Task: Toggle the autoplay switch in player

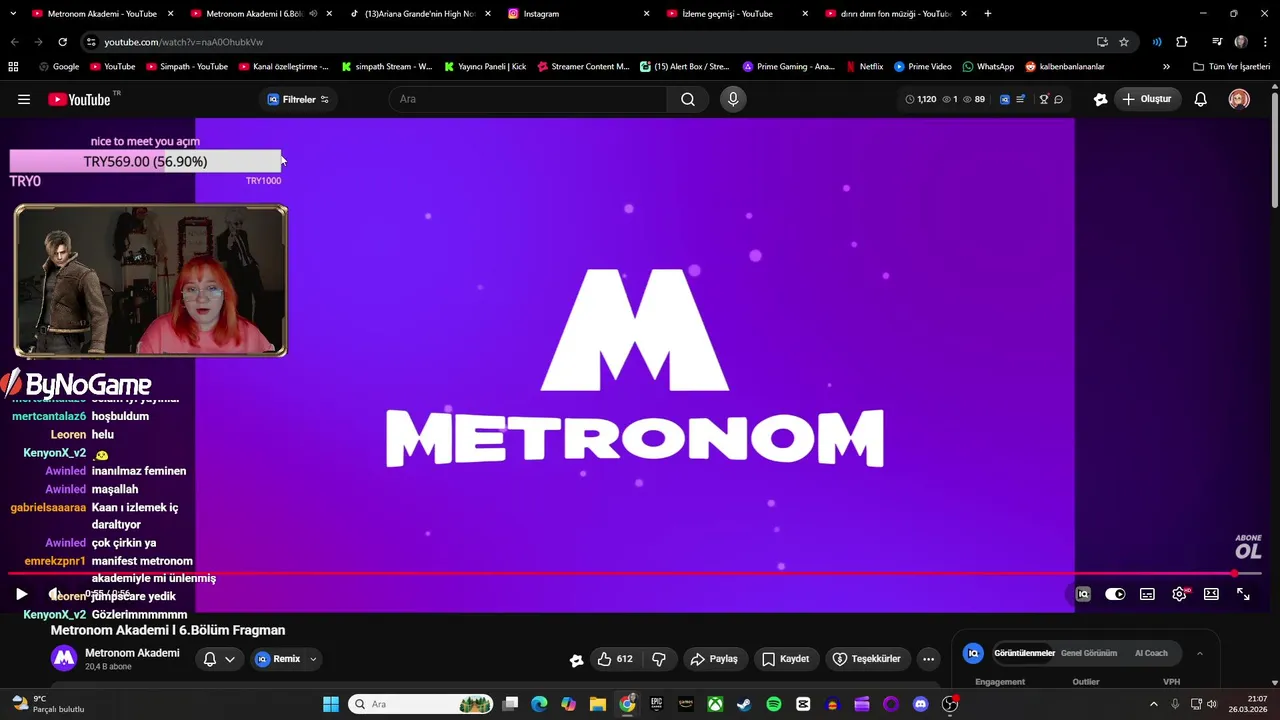Action: click(x=1115, y=594)
